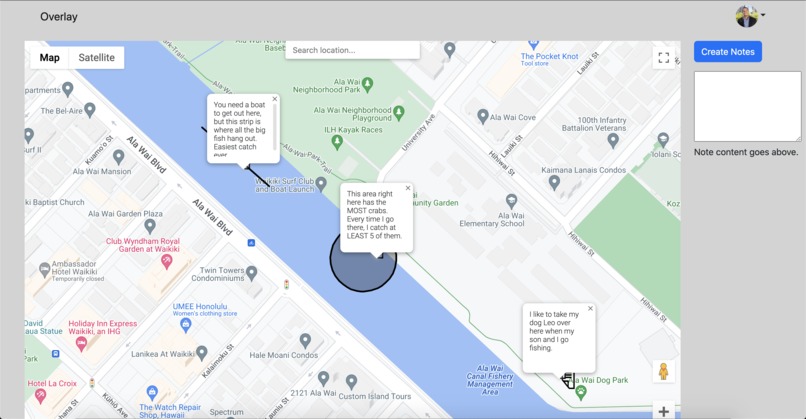
Task: Click the Waikiki Surf Club marker pin
Action: coord(321,184)
